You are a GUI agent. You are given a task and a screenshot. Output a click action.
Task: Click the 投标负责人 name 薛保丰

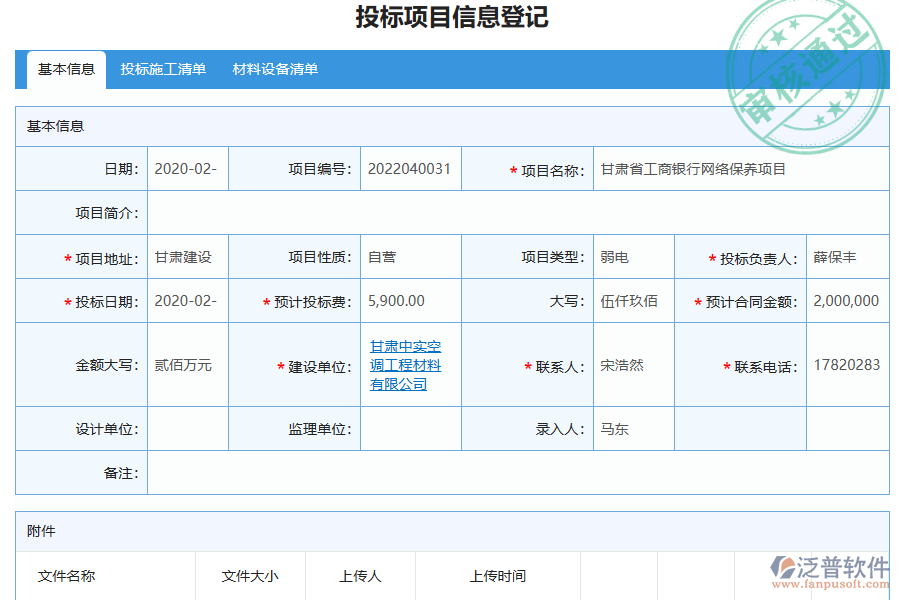click(837, 256)
